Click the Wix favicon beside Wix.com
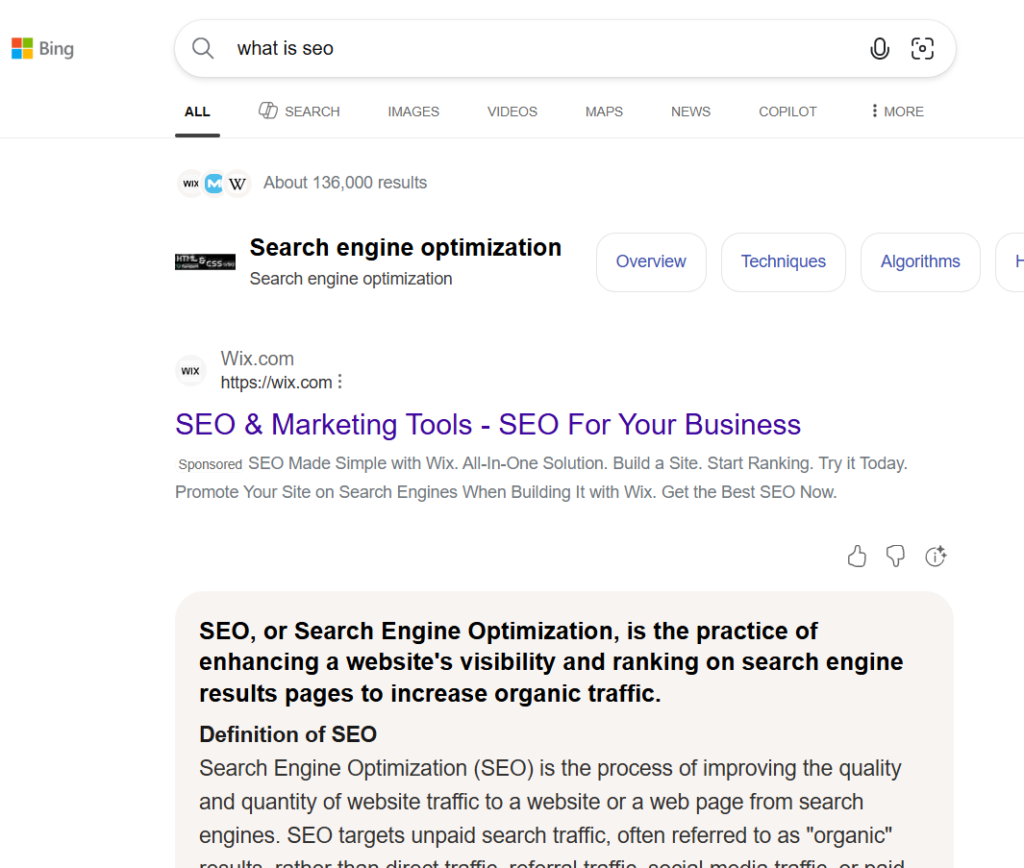The image size is (1024, 868). point(190,371)
